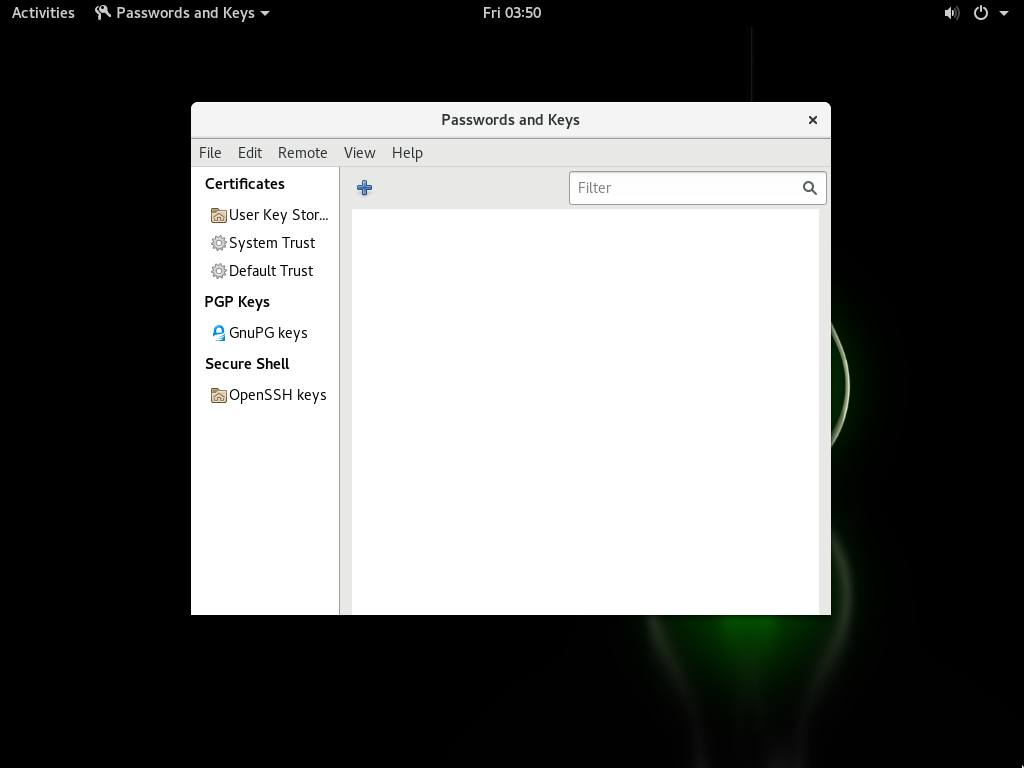This screenshot has height=768, width=1024.
Task: Click the Activities button
Action: [43, 13]
